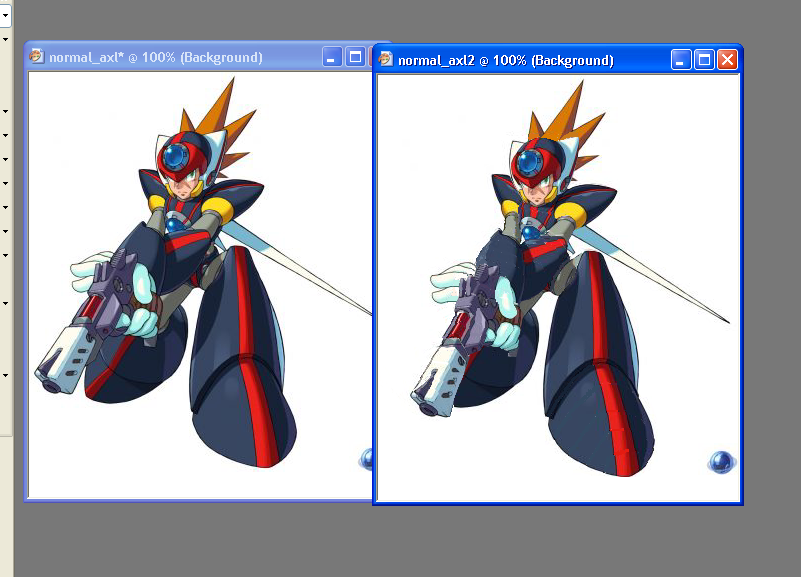Click the image canvas in normal_axl* window
The width and height of the screenshot is (801, 577).
click(200, 284)
